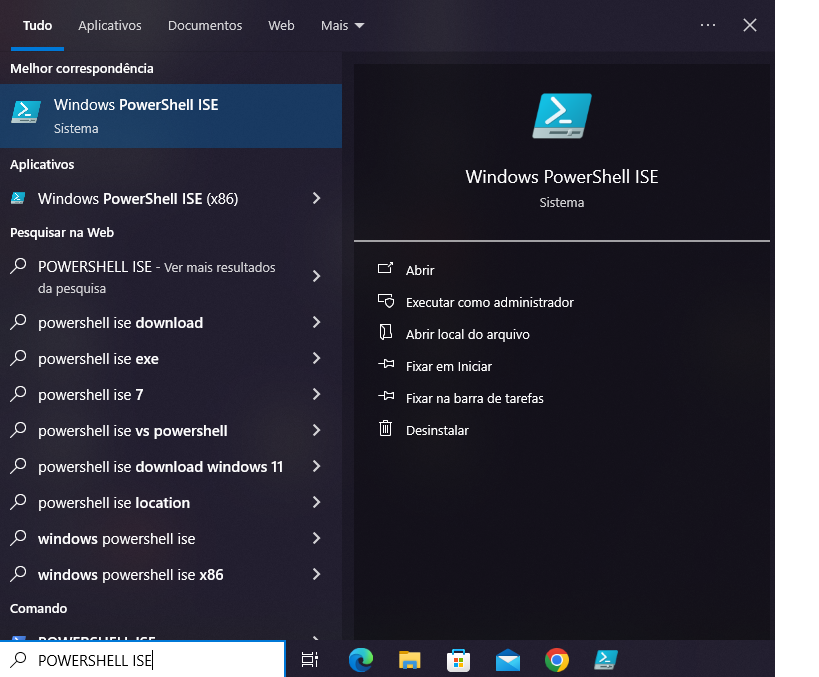Expand chevron for POWERSHELL ISE web results

pyautogui.click(x=316, y=276)
